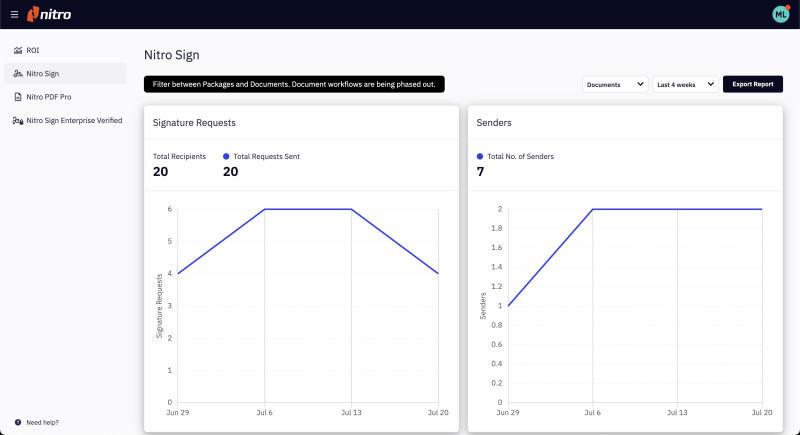800x435 pixels.
Task: Click the vertical Senders axis title
Action: (483, 306)
